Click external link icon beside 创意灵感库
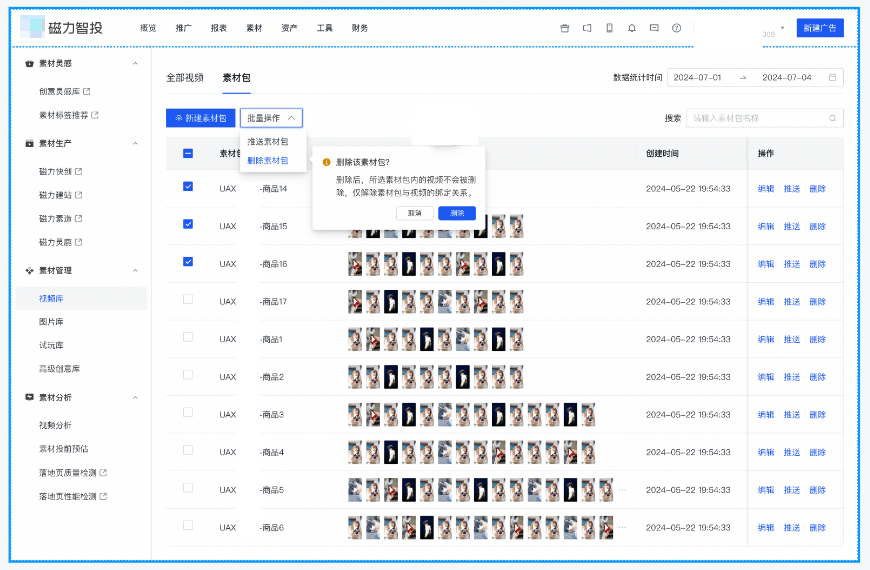 [x=87, y=92]
